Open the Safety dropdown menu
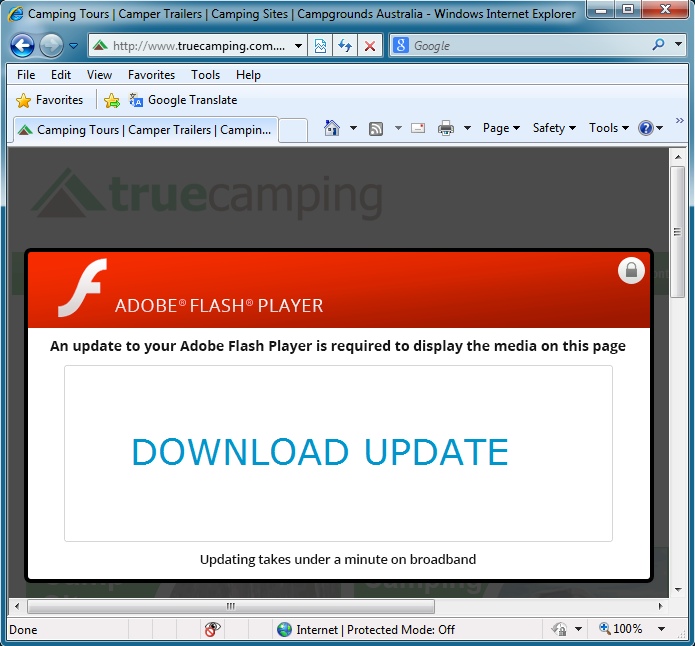This screenshot has height=646, width=695. pyautogui.click(x=554, y=128)
